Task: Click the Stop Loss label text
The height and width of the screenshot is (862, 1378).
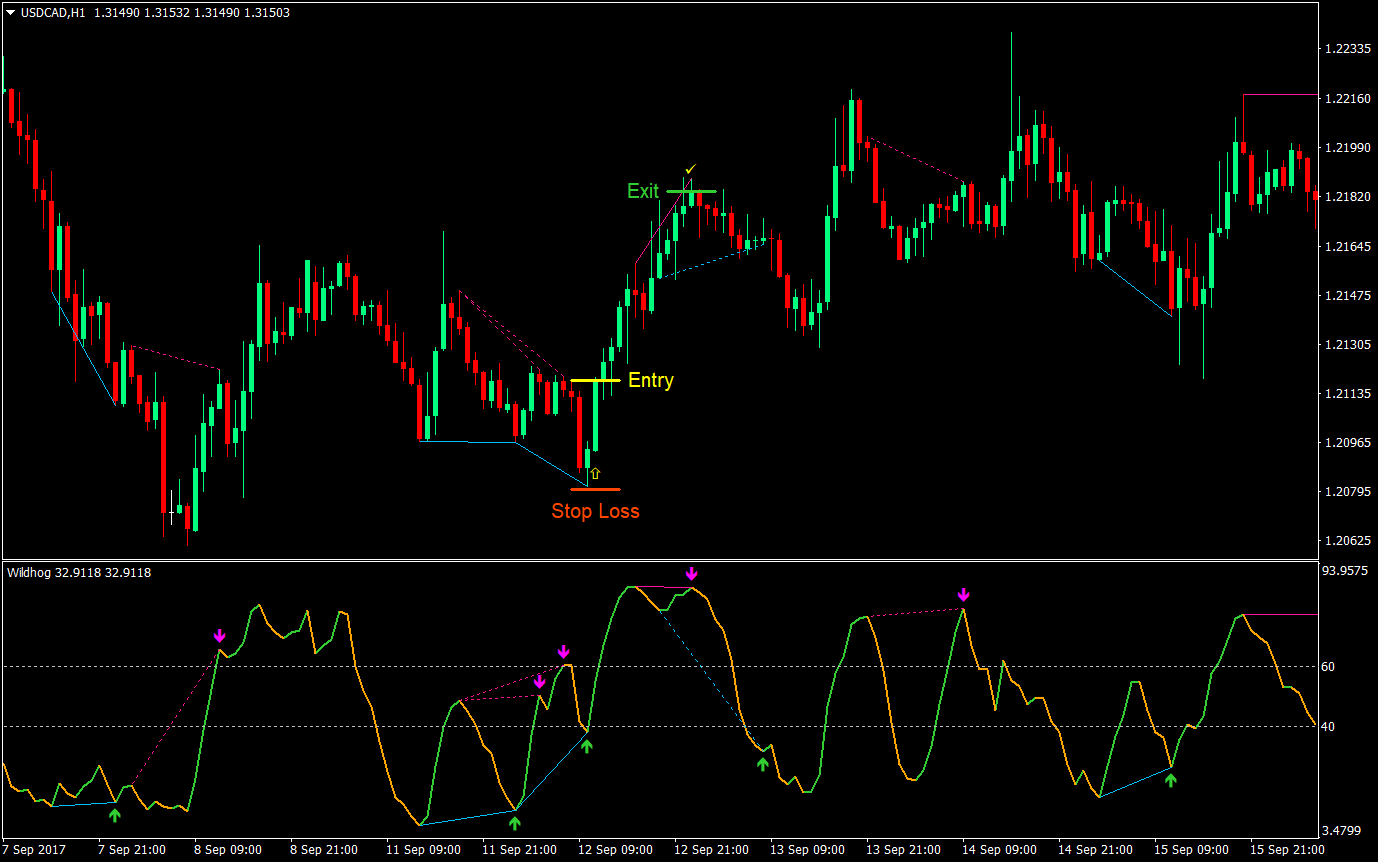Action: (597, 510)
